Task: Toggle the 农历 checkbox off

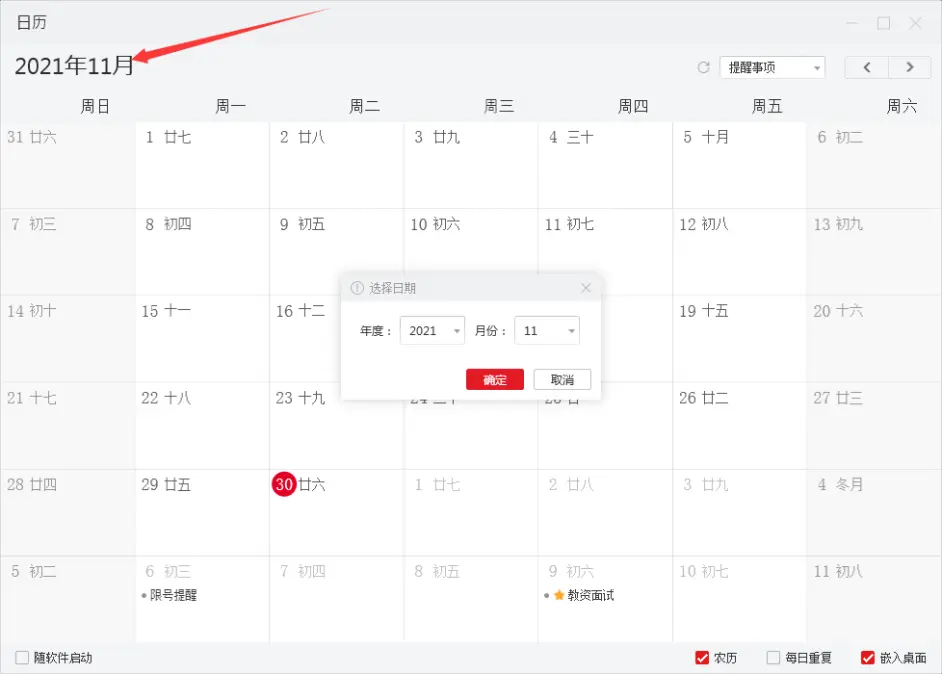Action: point(704,658)
